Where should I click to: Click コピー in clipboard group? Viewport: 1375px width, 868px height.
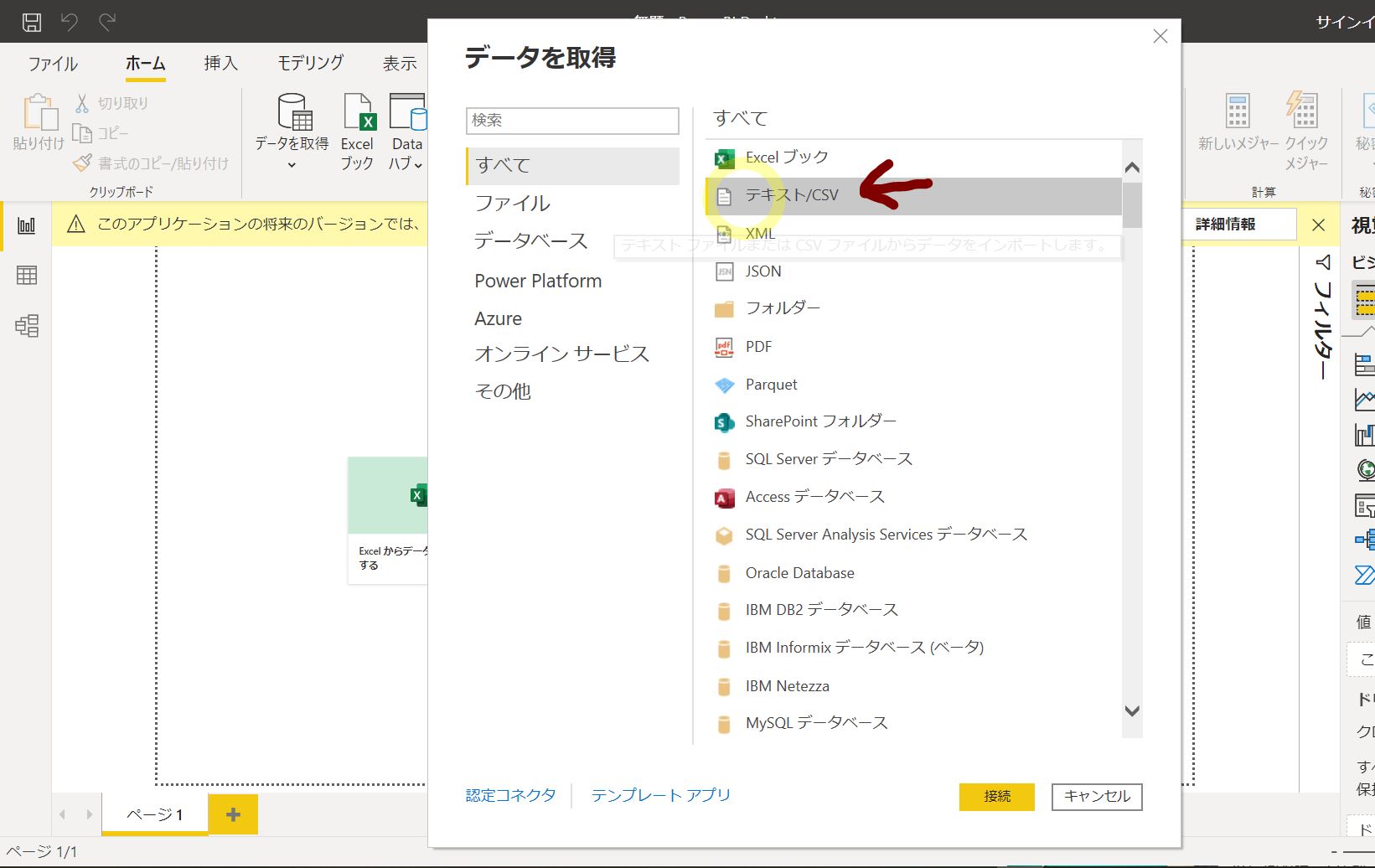coord(101,133)
